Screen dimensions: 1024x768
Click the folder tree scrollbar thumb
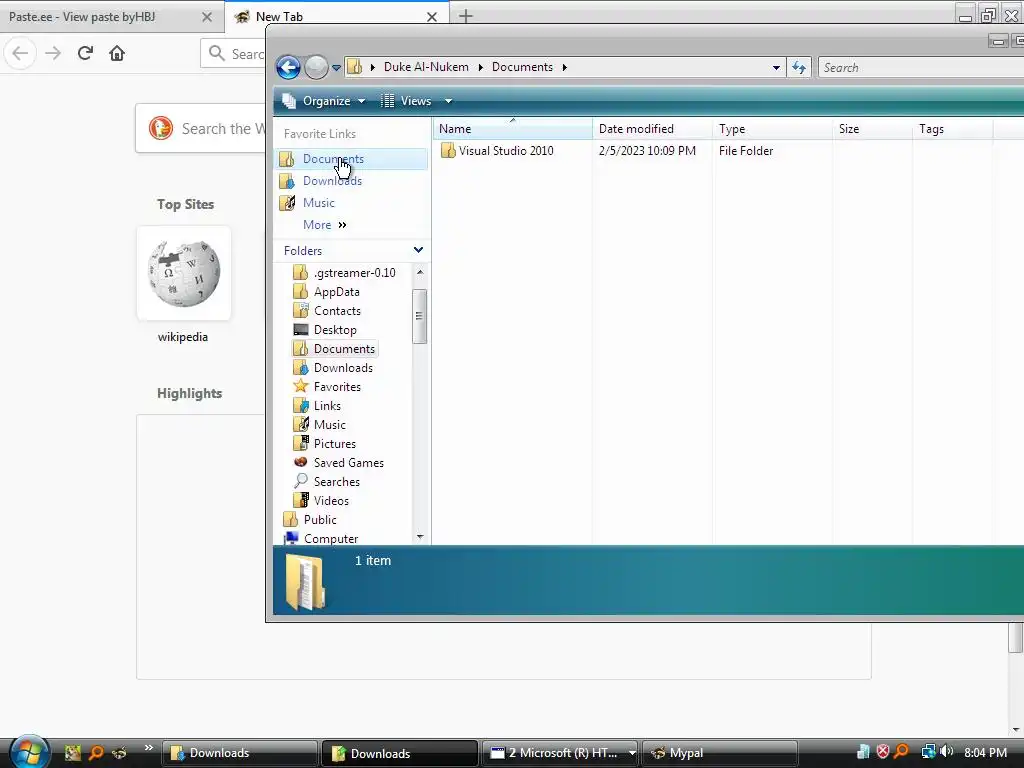(419, 316)
